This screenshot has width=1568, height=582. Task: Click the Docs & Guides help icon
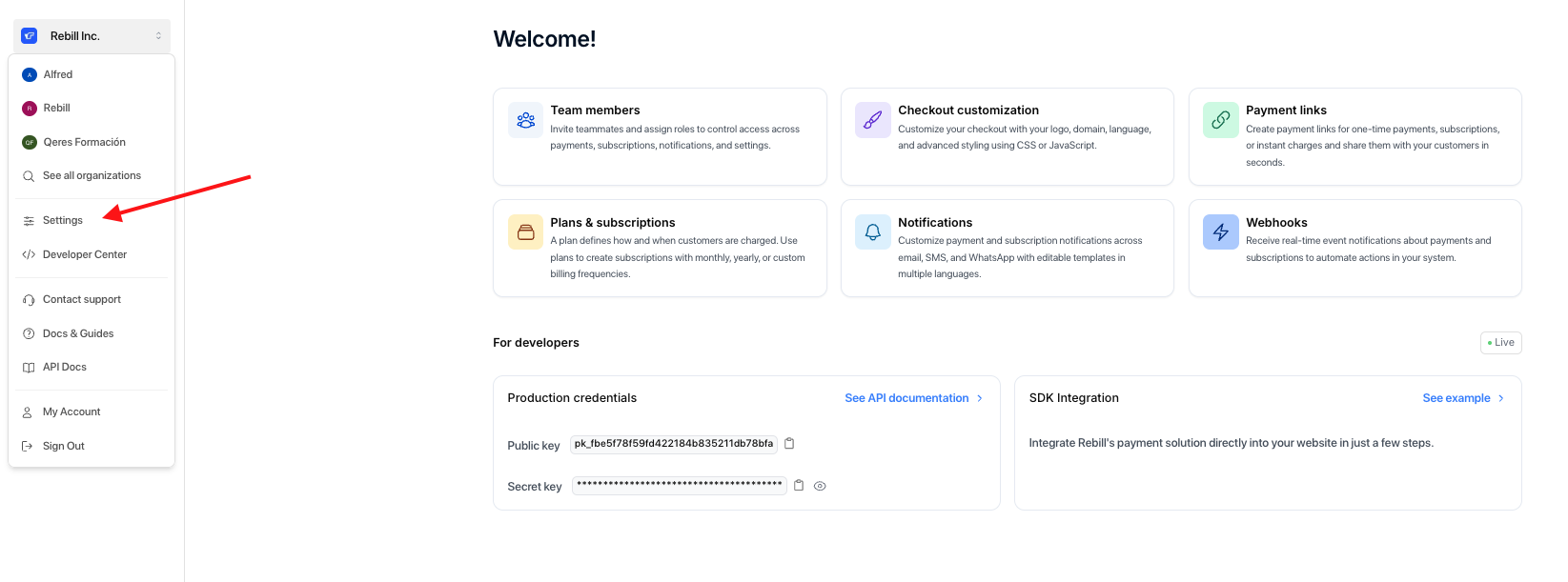point(29,333)
